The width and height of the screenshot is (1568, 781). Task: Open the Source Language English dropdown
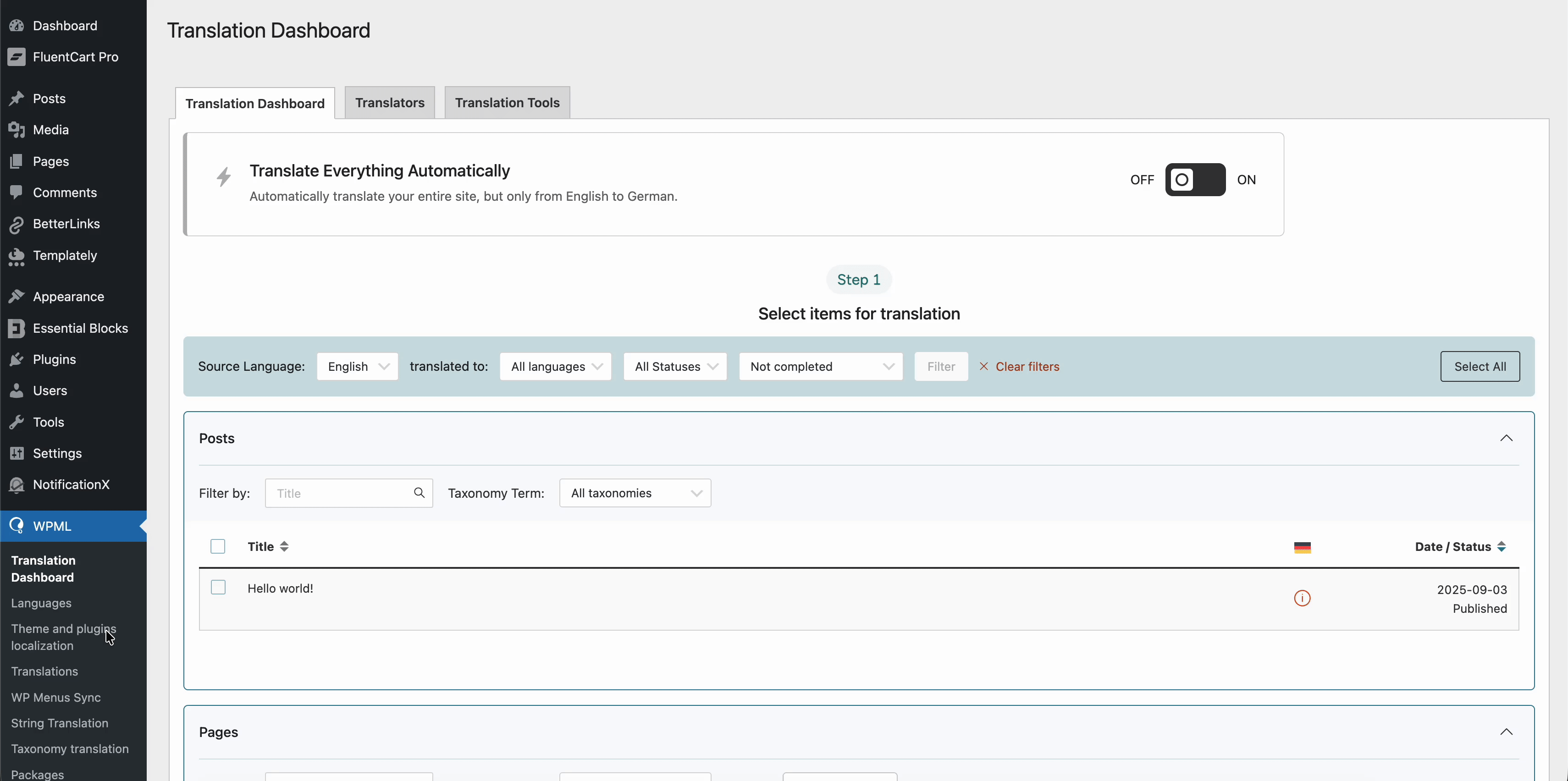click(x=357, y=367)
